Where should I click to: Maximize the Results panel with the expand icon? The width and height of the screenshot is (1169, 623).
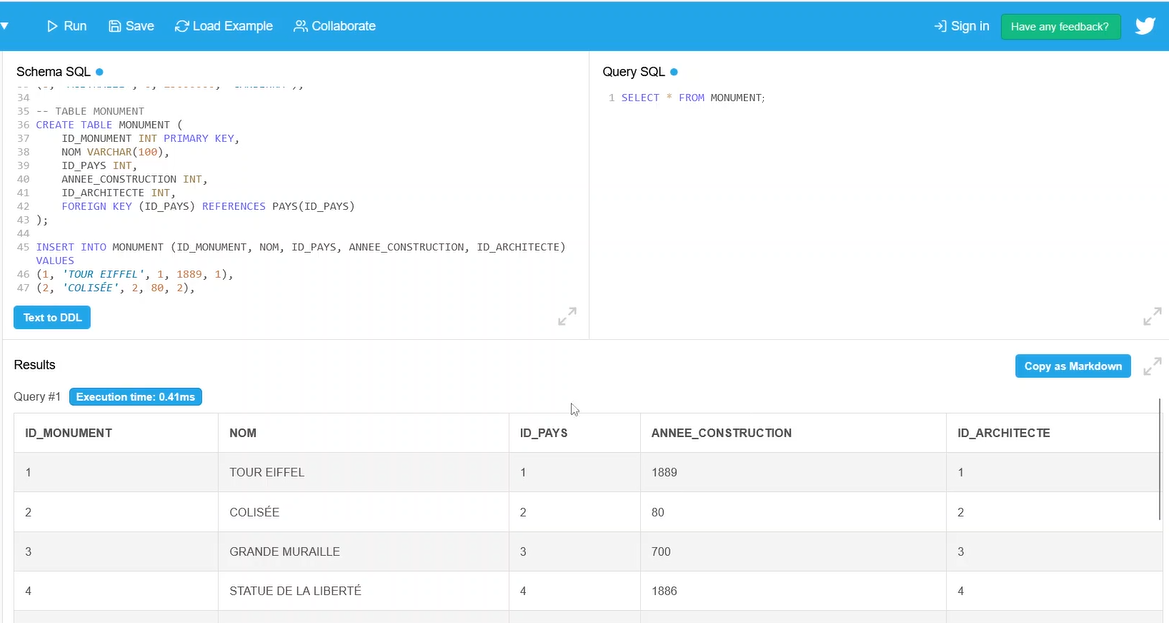coord(1152,366)
